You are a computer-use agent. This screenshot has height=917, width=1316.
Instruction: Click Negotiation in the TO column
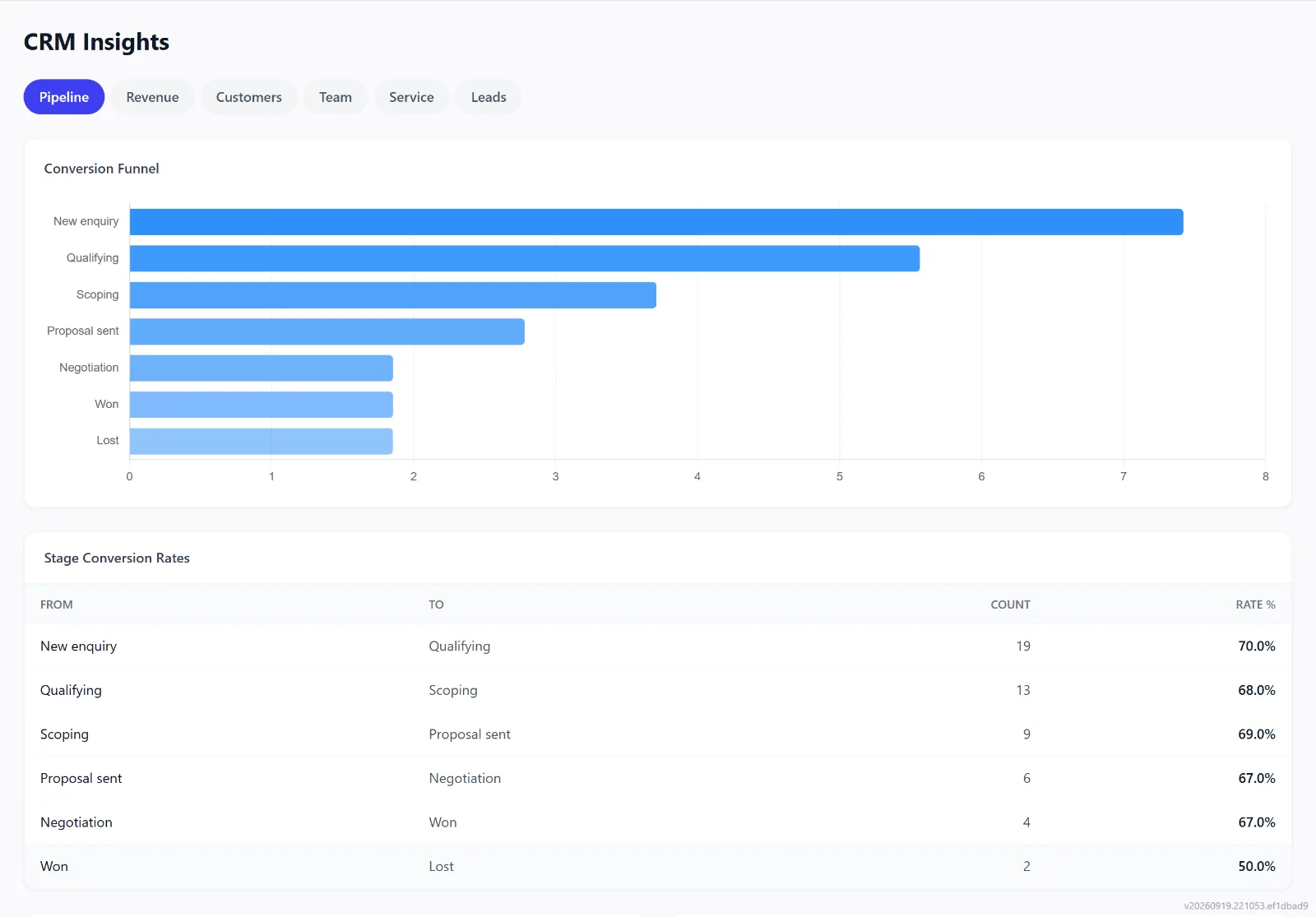pyautogui.click(x=465, y=779)
